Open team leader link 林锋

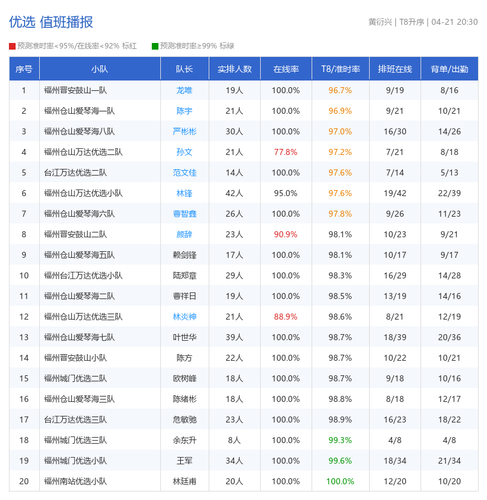(184, 193)
